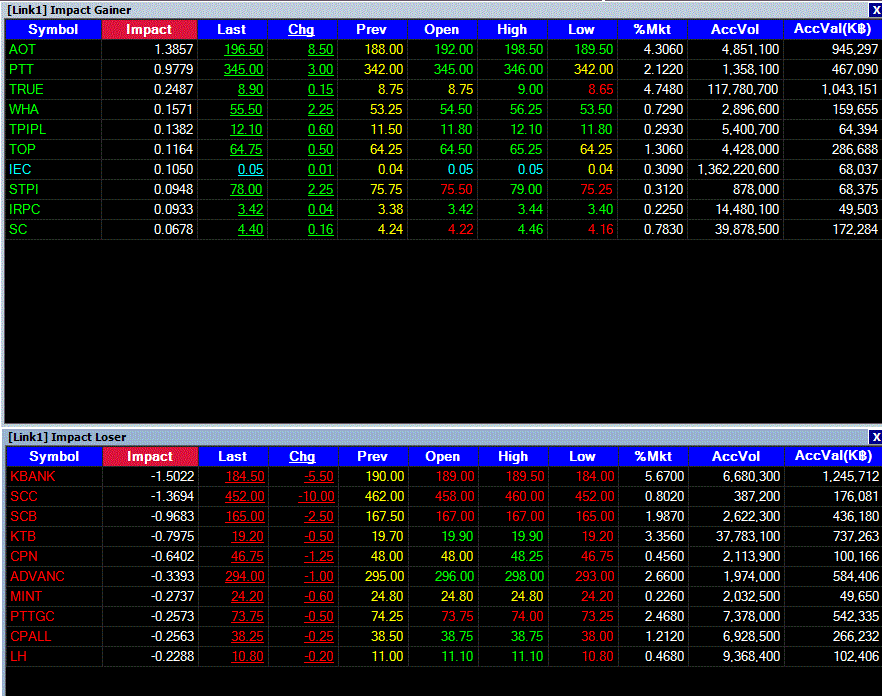The width and height of the screenshot is (882, 696).
Task: Click SCB last price 165.00
Action: (245, 517)
